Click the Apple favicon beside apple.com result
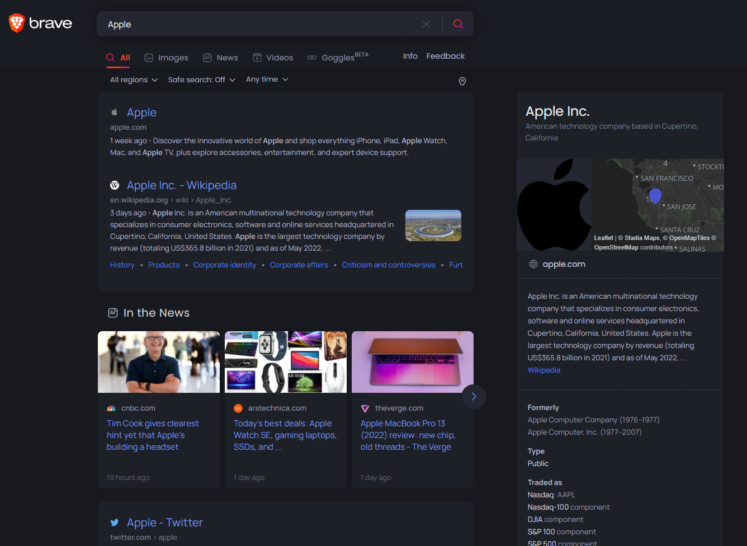This screenshot has width=747, height=546. click(x=114, y=112)
